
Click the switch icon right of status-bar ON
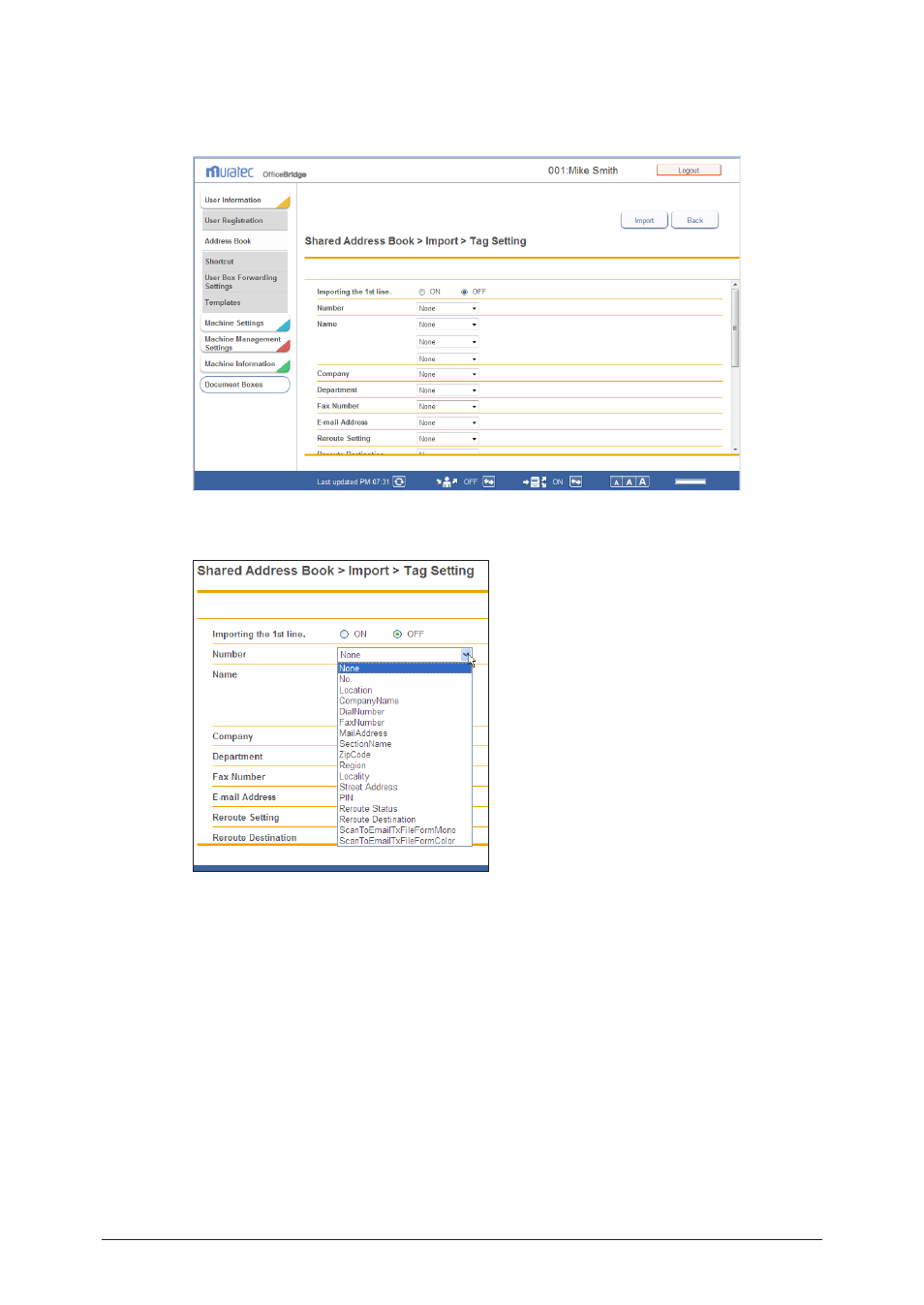[x=576, y=482]
